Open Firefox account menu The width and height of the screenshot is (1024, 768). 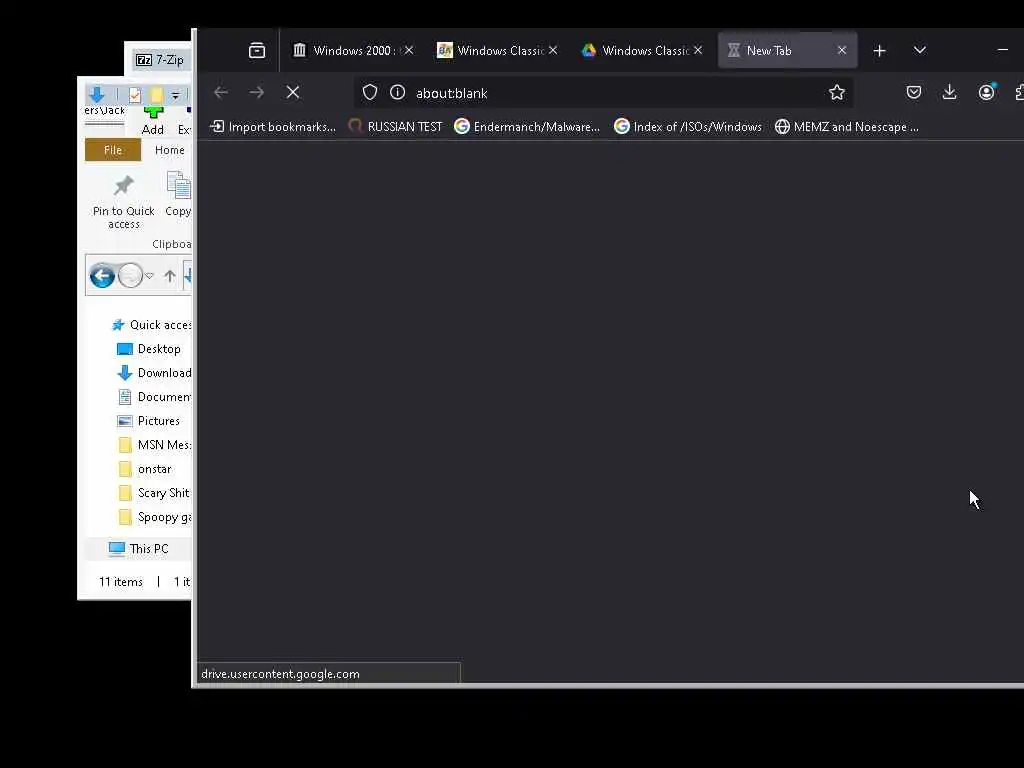[x=986, y=93]
